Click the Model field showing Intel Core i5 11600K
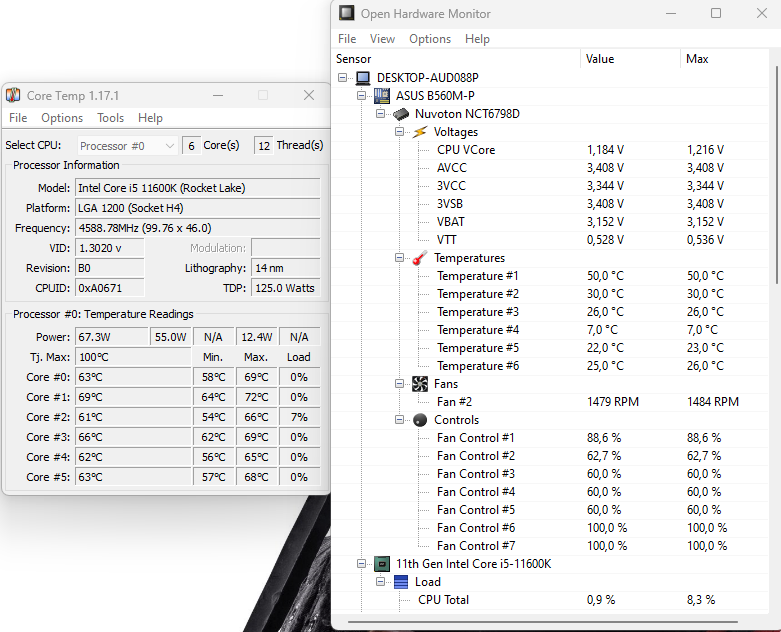Viewport: 781px width, 632px height. tap(198, 188)
